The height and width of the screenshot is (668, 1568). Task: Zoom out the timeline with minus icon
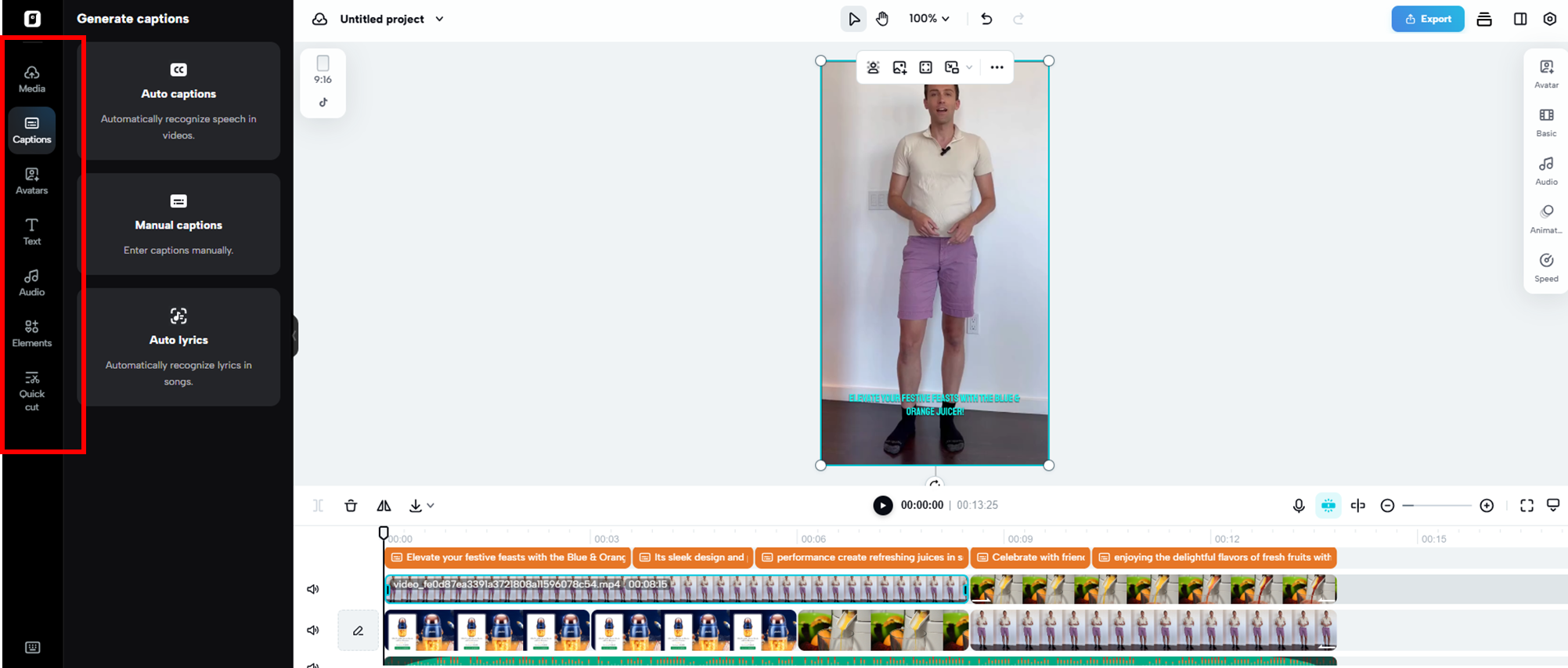1387,506
